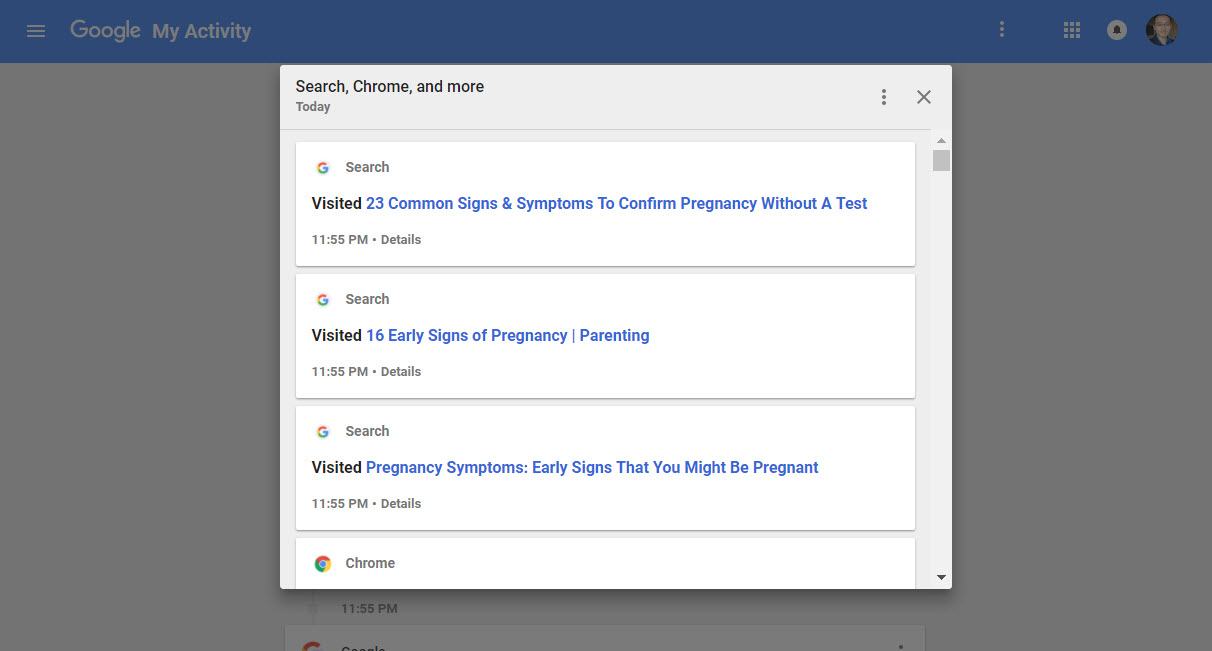Open Pregnancy Symptoms: Early Signs link
Image resolution: width=1212 pixels, height=651 pixels.
pos(592,467)
